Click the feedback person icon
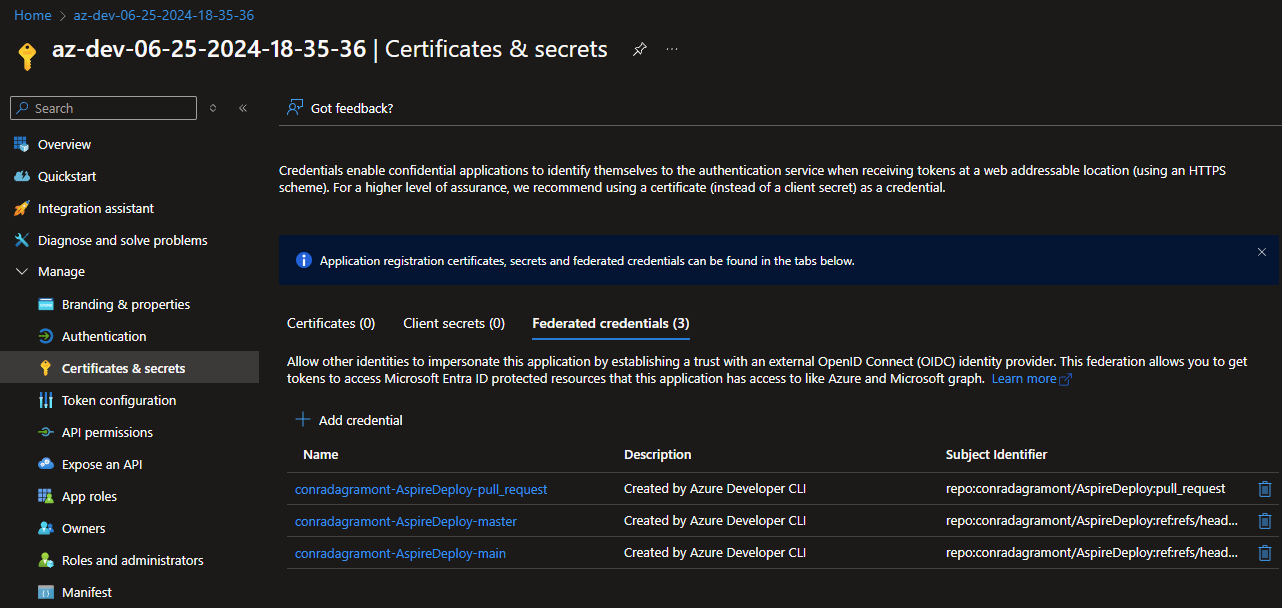 coord(295,108)
